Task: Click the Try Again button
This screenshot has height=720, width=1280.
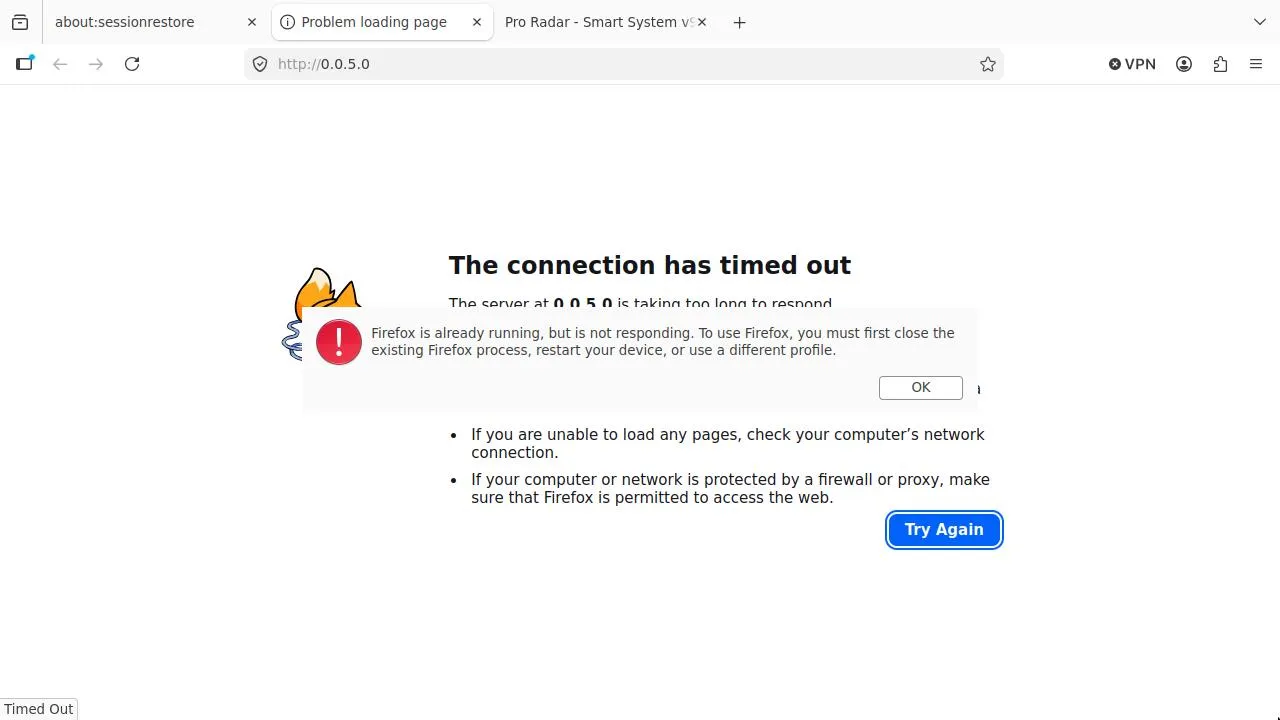Action: [944, 530]
